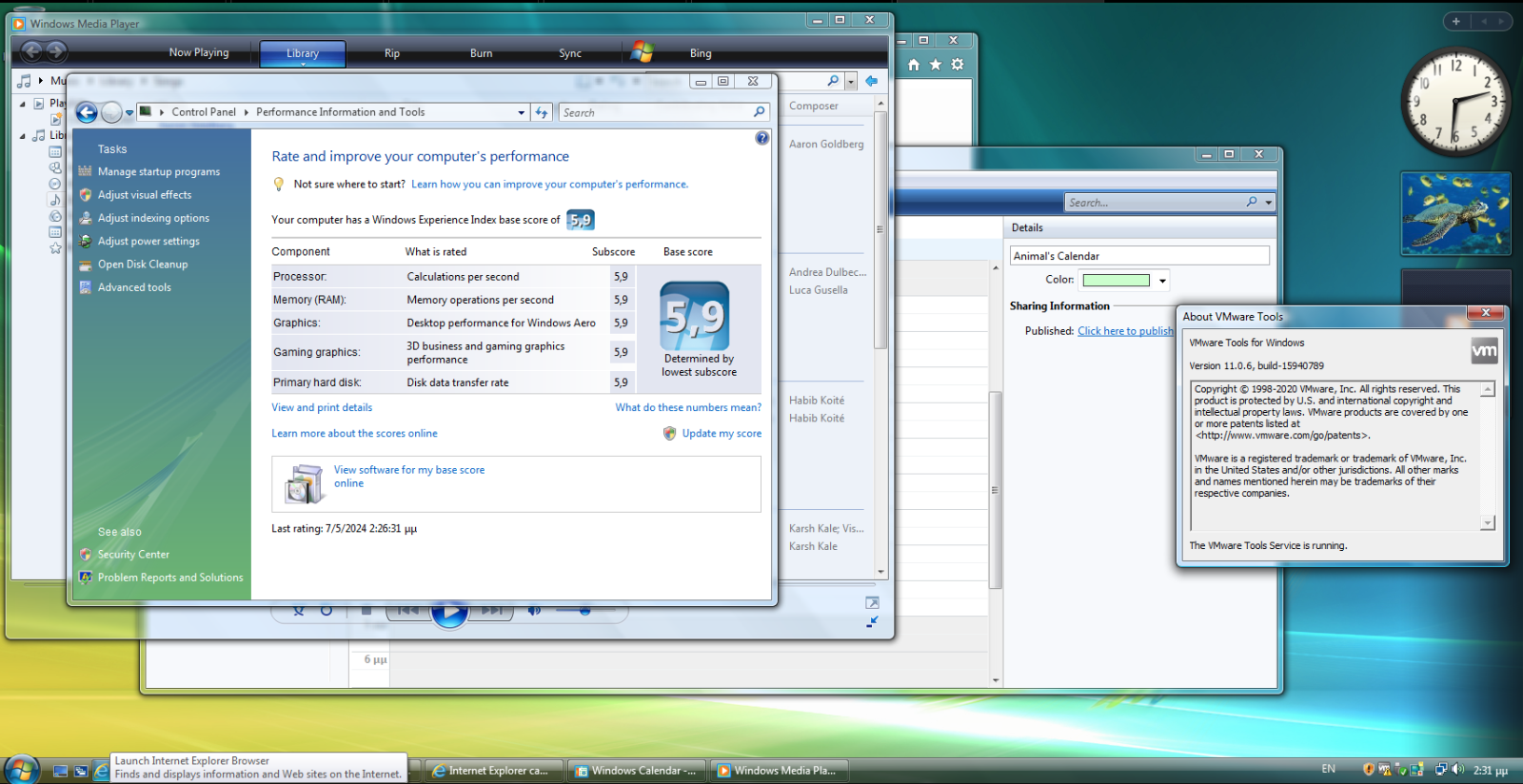Screen dimensions: 1523x784
Task: Open 'Learn how you can improve' link
Action: (x=549, y=185)
